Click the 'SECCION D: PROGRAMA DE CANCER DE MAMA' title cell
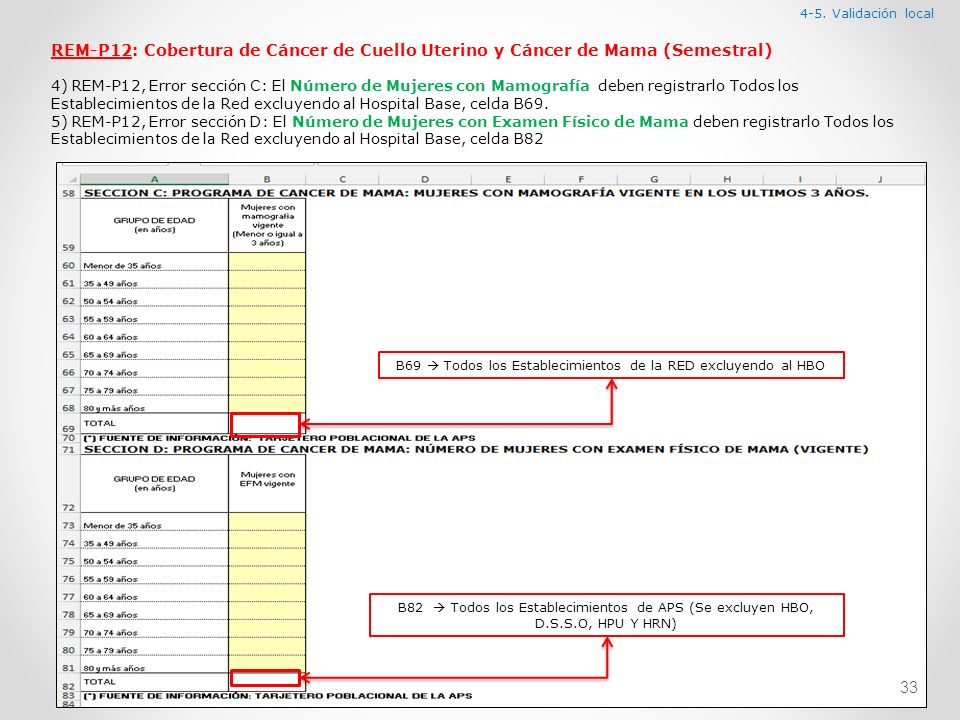Image resolution: width=960 pixels, height=720 pixels. point(476,449)
